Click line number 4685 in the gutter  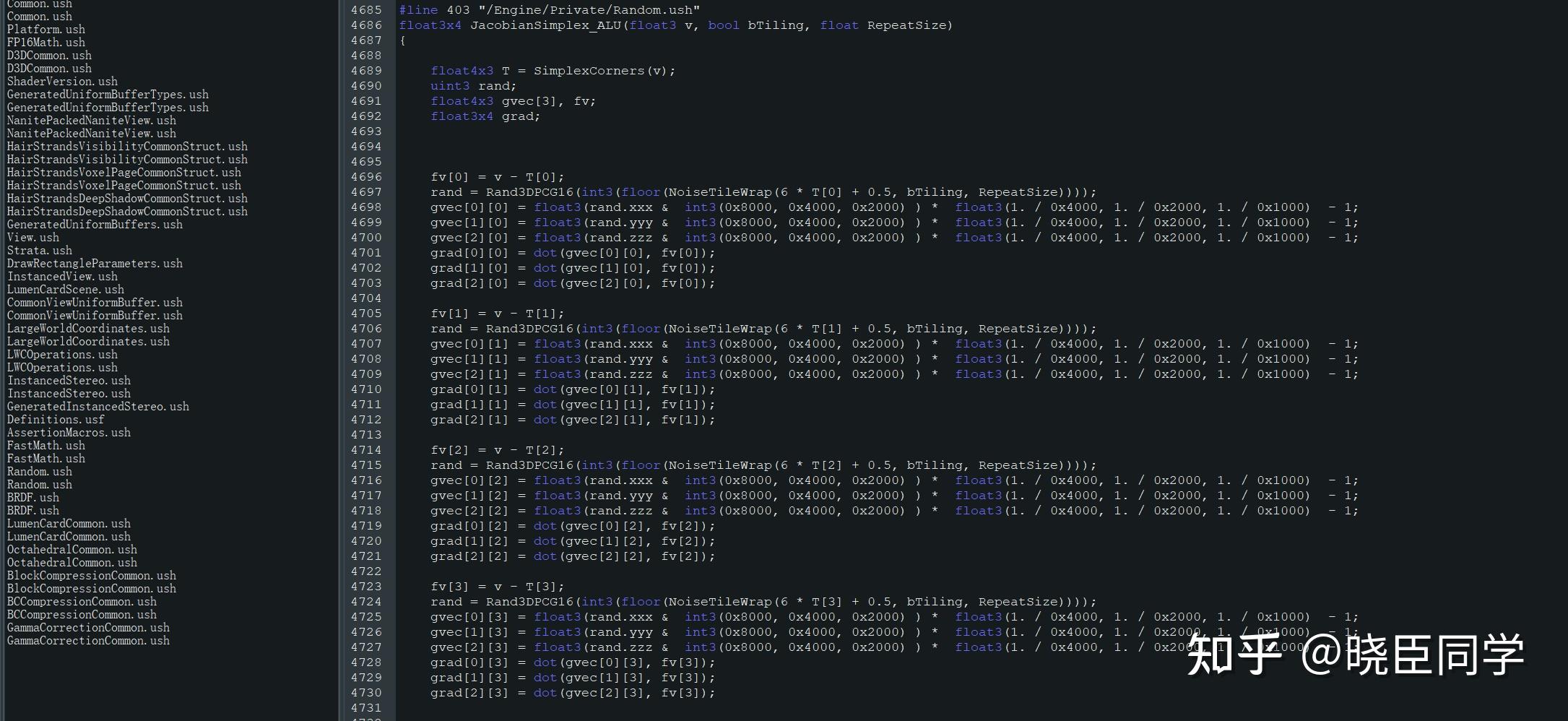(x=366, y=10)
